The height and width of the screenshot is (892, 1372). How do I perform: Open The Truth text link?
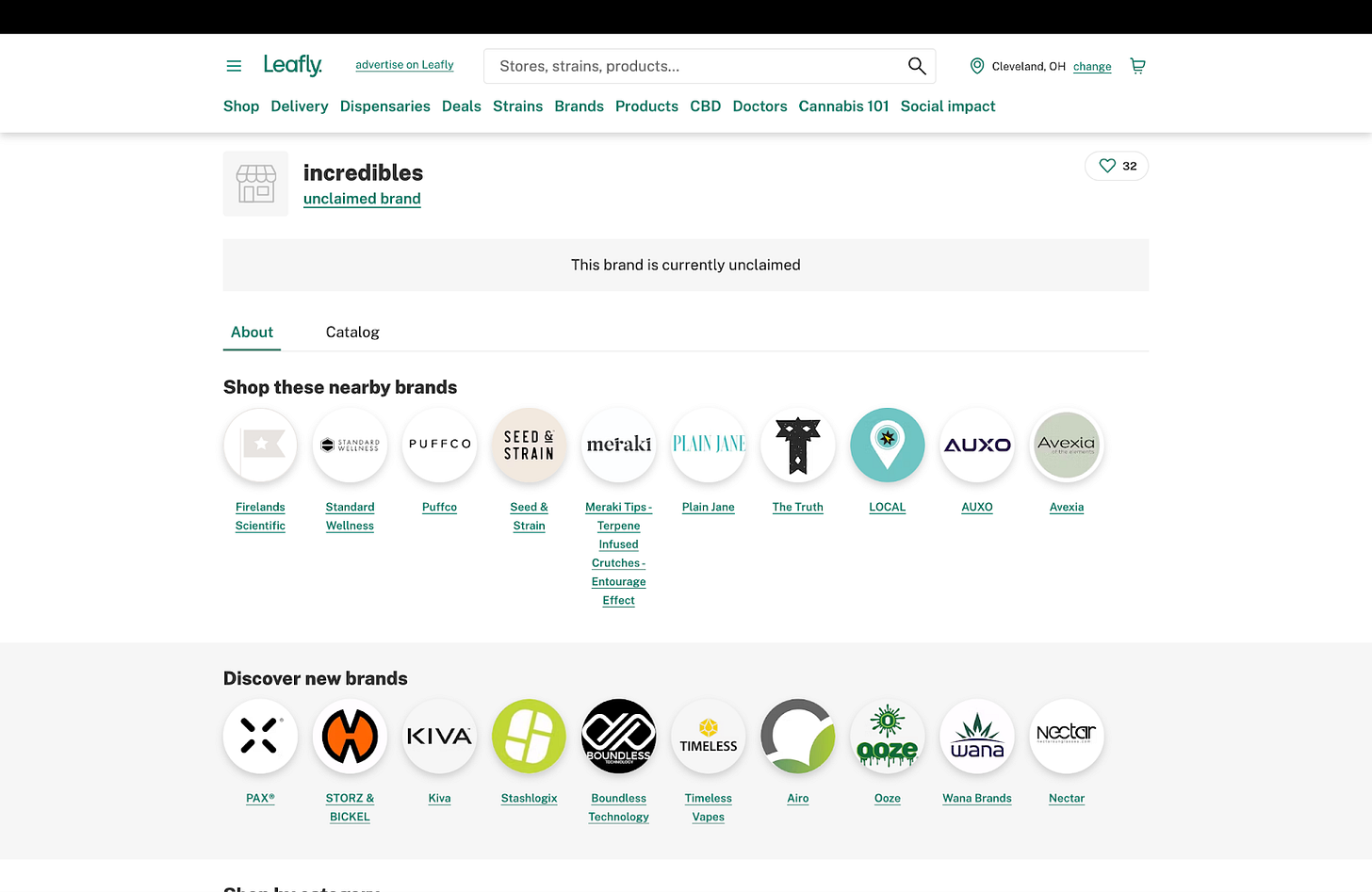[x=798, y=507]
